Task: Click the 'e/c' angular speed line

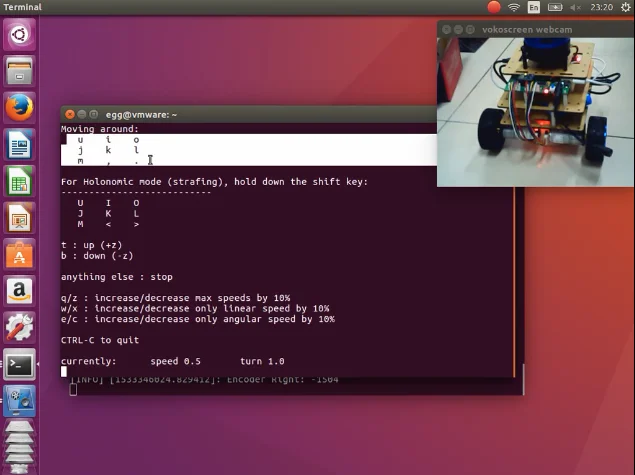Action: coord(198,319)
